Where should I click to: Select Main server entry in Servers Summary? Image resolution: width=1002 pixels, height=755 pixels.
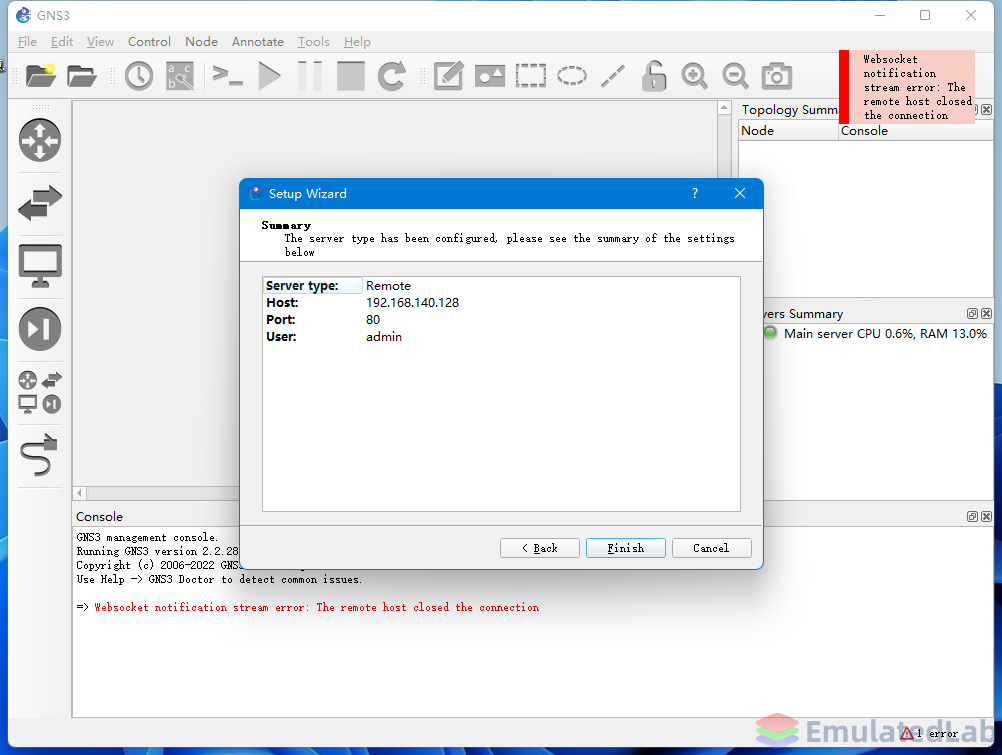pos(884,334)
